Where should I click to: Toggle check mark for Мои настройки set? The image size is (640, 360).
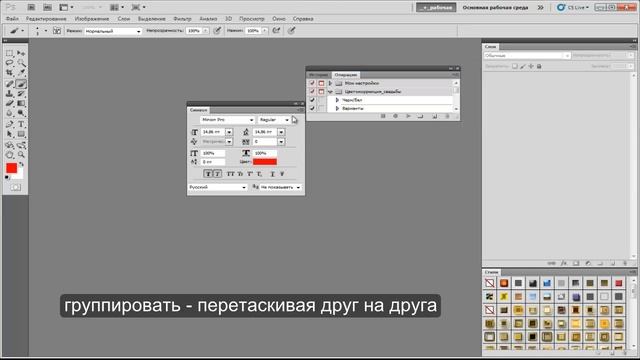312,83
